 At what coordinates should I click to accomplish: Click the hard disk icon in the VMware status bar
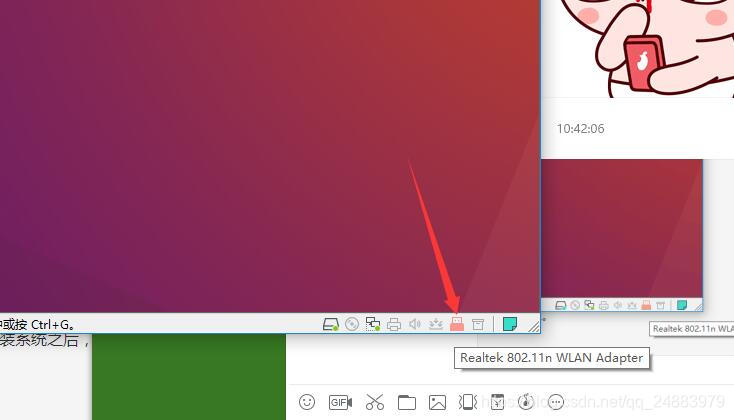point(330,324)
